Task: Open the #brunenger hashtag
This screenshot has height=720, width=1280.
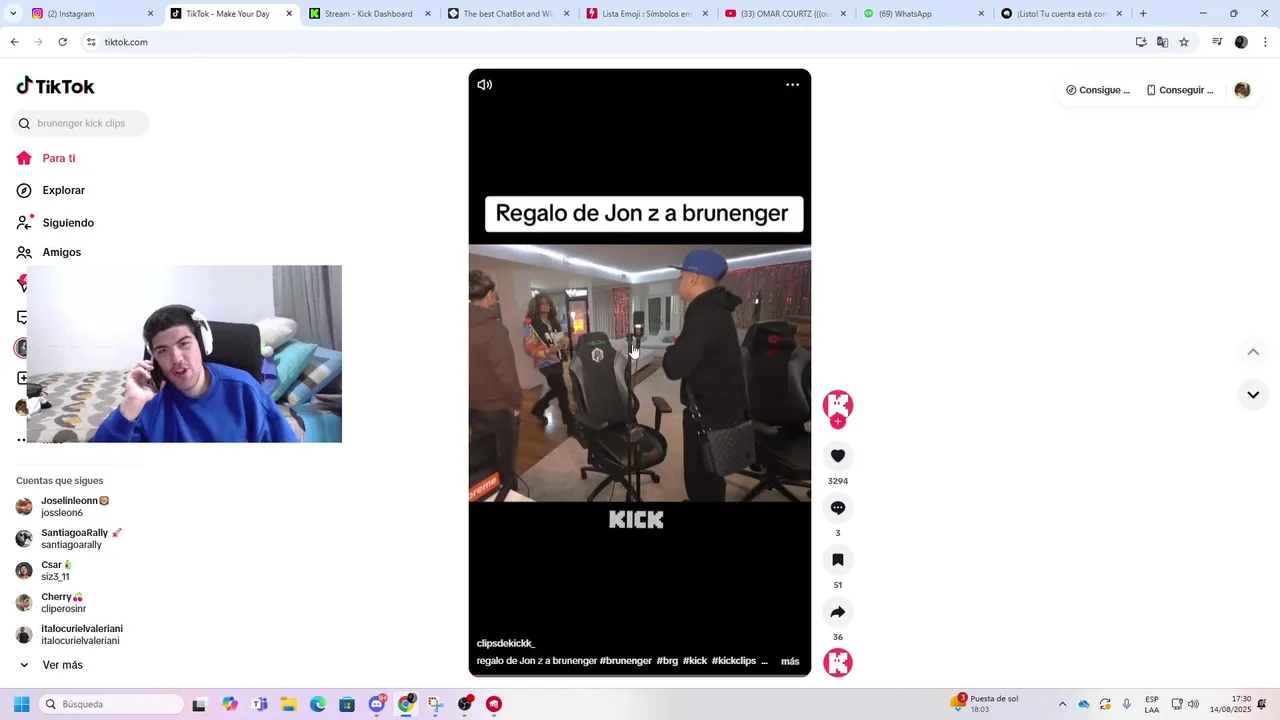Action: click(626, 661)
